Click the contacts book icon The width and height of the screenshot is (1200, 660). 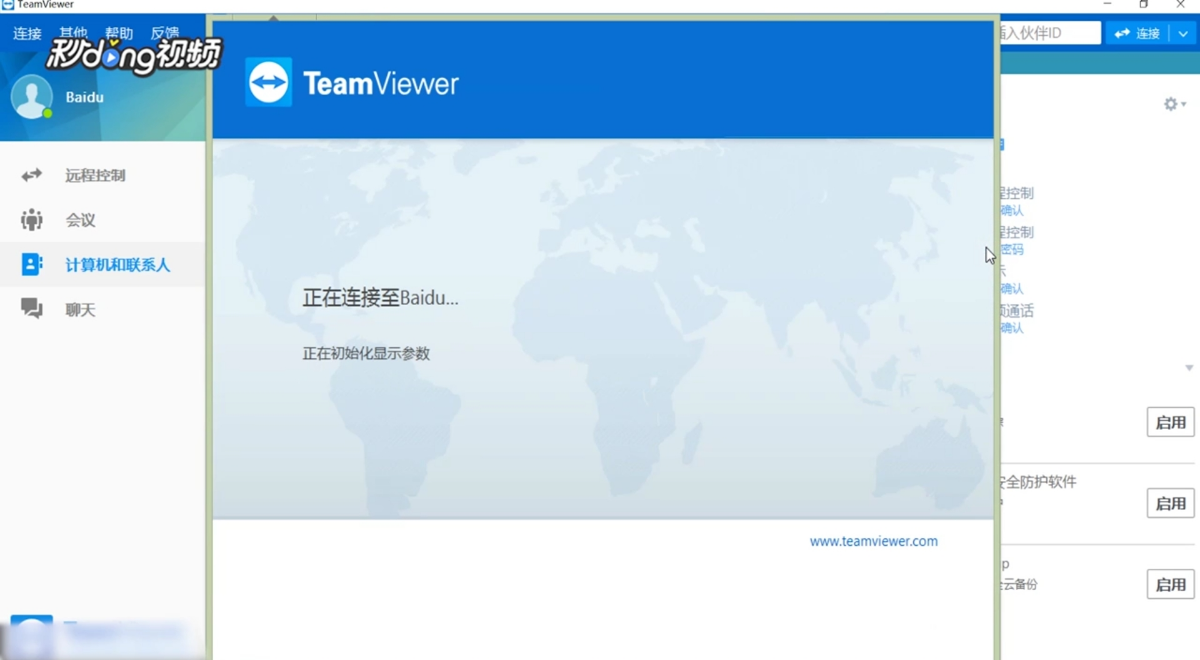(32, 265)
